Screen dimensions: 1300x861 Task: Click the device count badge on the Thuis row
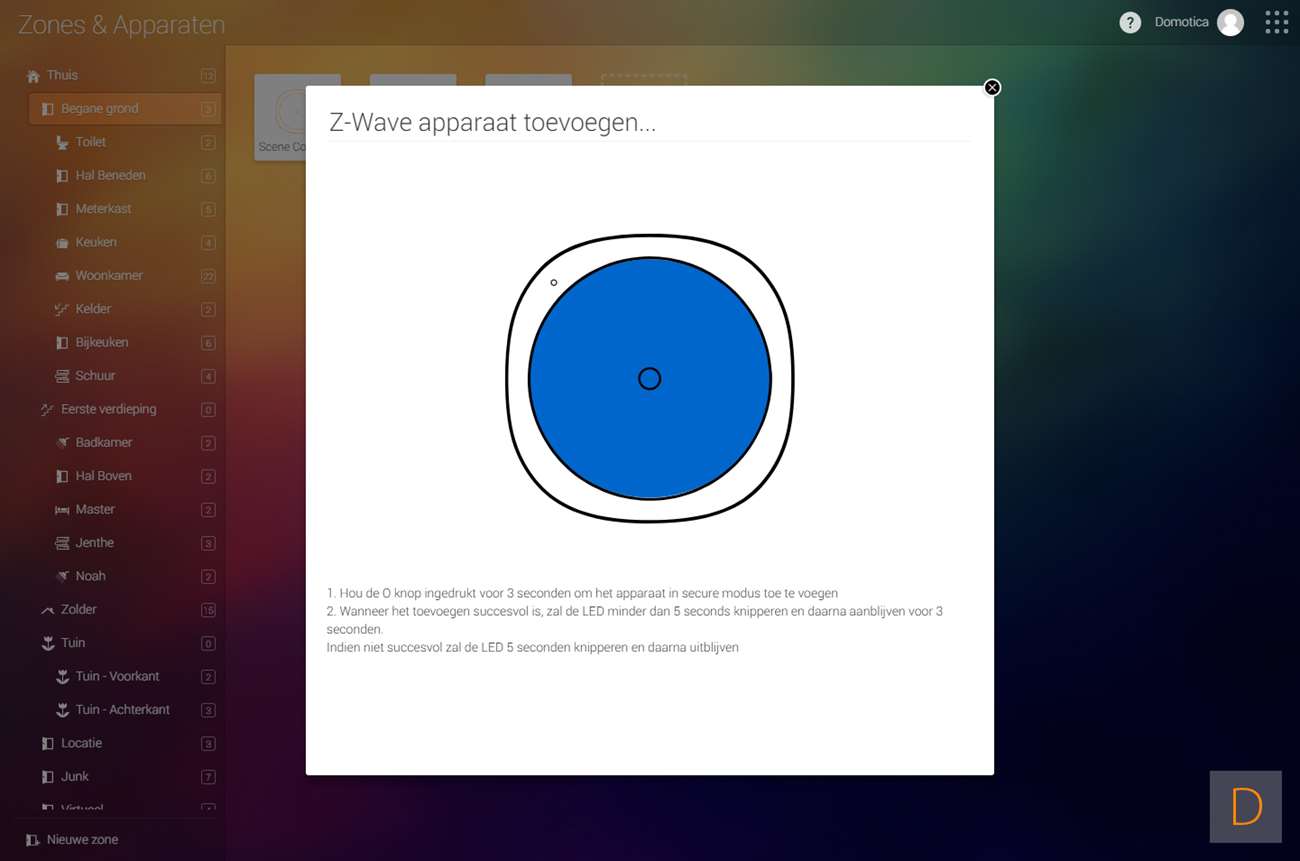pyautogui.click(x=208, y=76)
